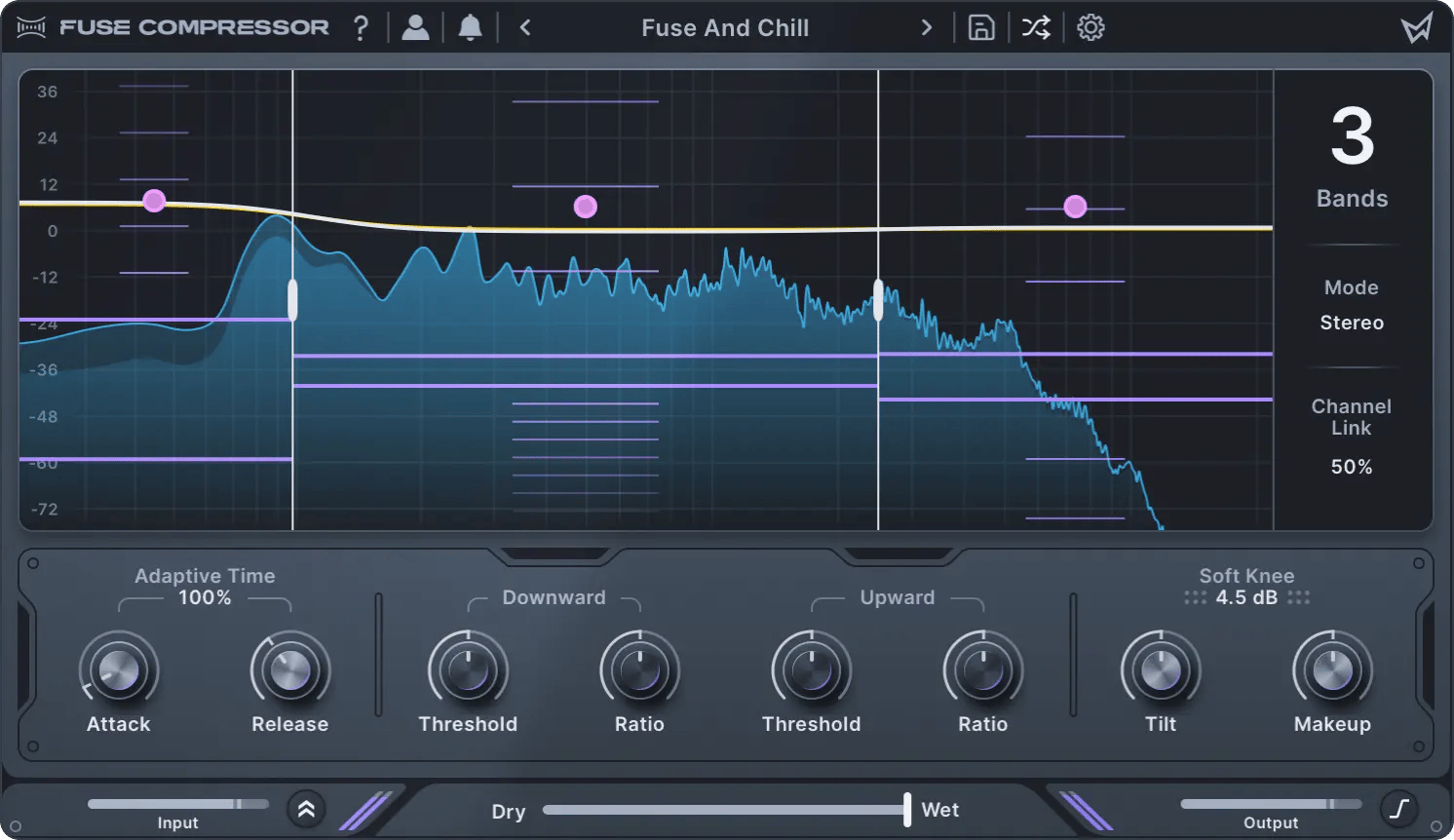1454x840 pixels.
Task: Click the Upward Ratio knob
Action: click(982, 670)
